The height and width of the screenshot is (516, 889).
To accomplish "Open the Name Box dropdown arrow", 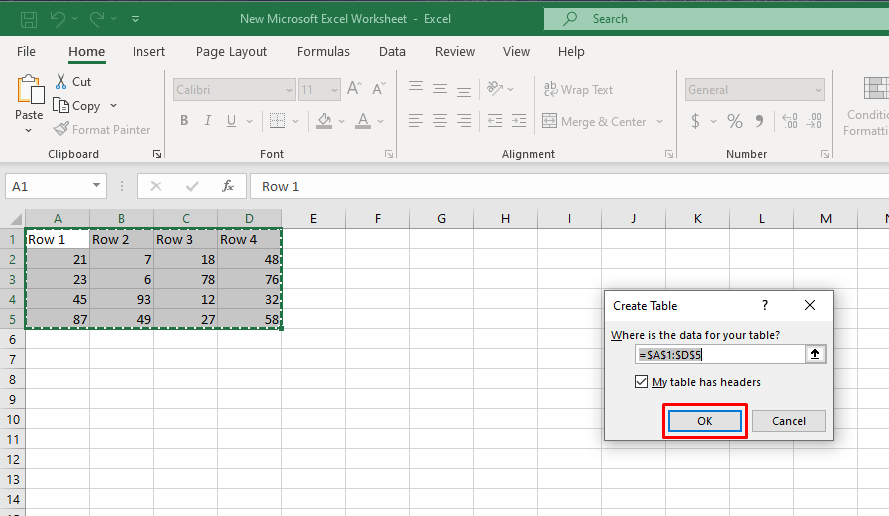I will (x=97, y=186).
